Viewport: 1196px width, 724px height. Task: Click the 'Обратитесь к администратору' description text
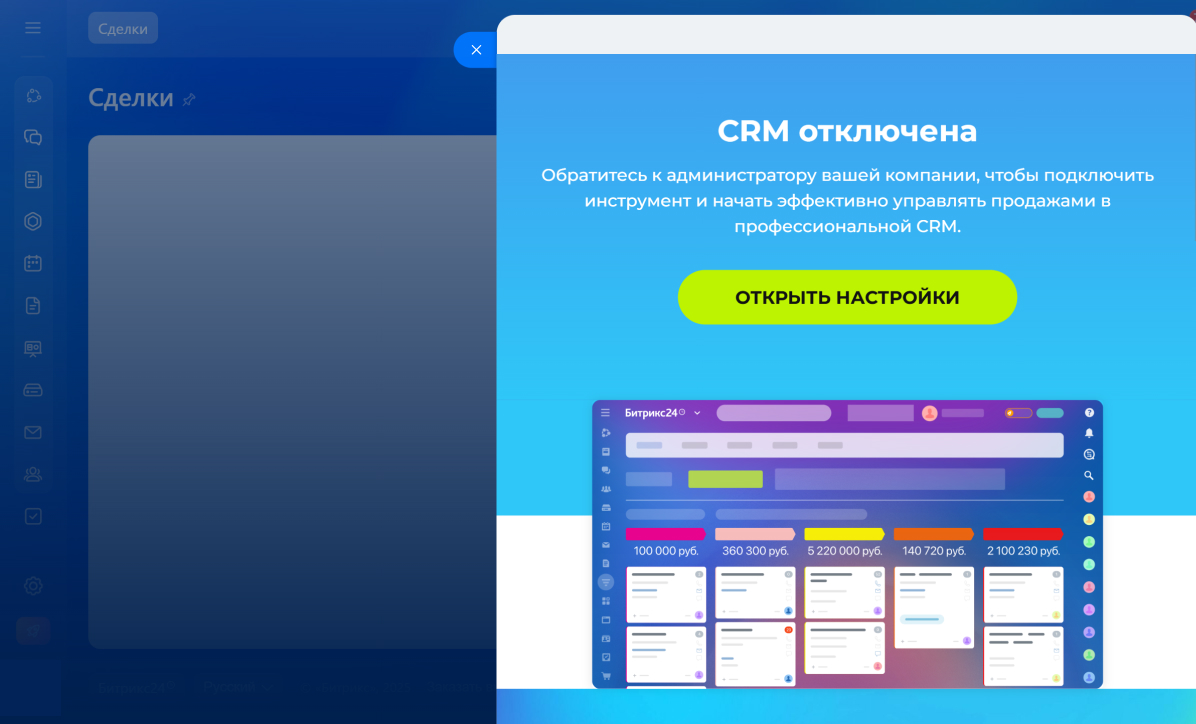coord(847,201)
